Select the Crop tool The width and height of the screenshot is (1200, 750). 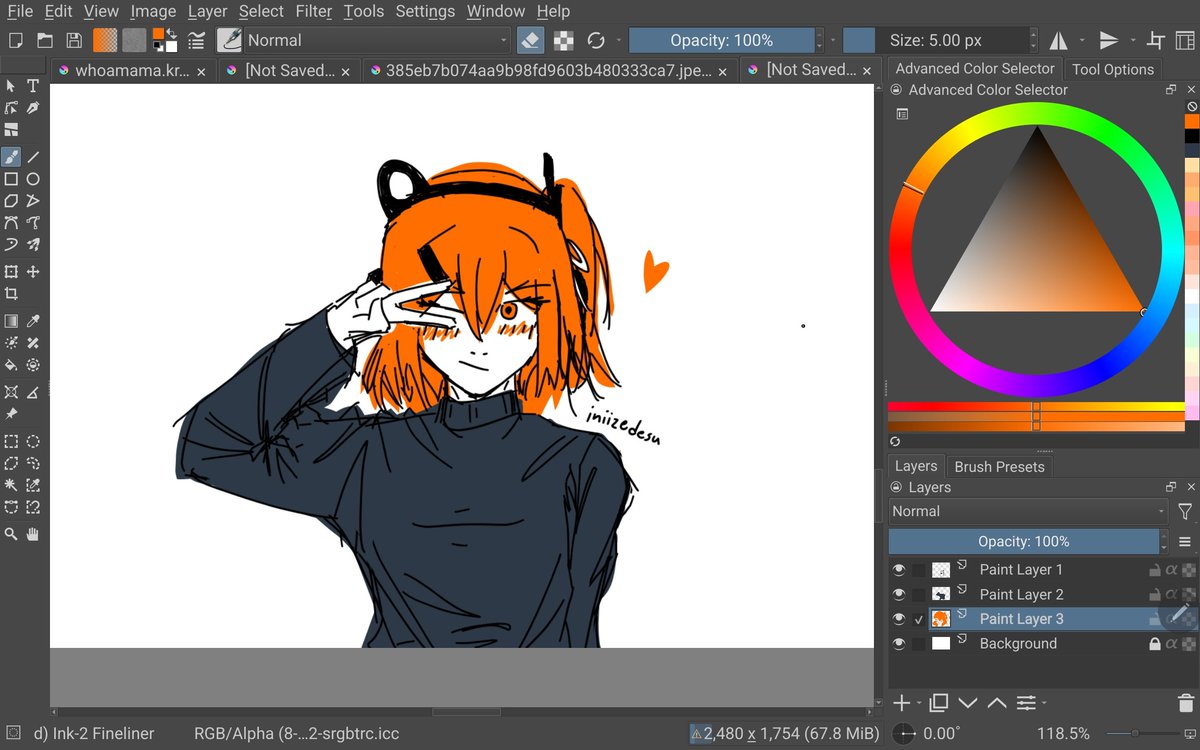11,294
